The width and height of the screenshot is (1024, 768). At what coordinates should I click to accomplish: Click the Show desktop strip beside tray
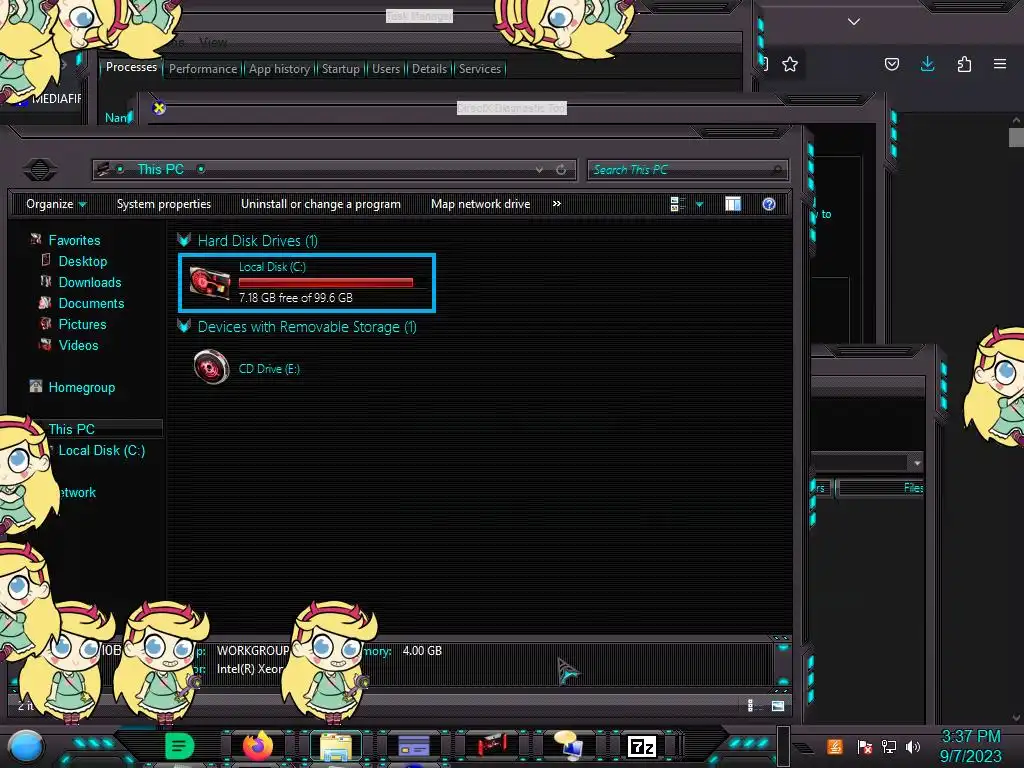point(784,746)
